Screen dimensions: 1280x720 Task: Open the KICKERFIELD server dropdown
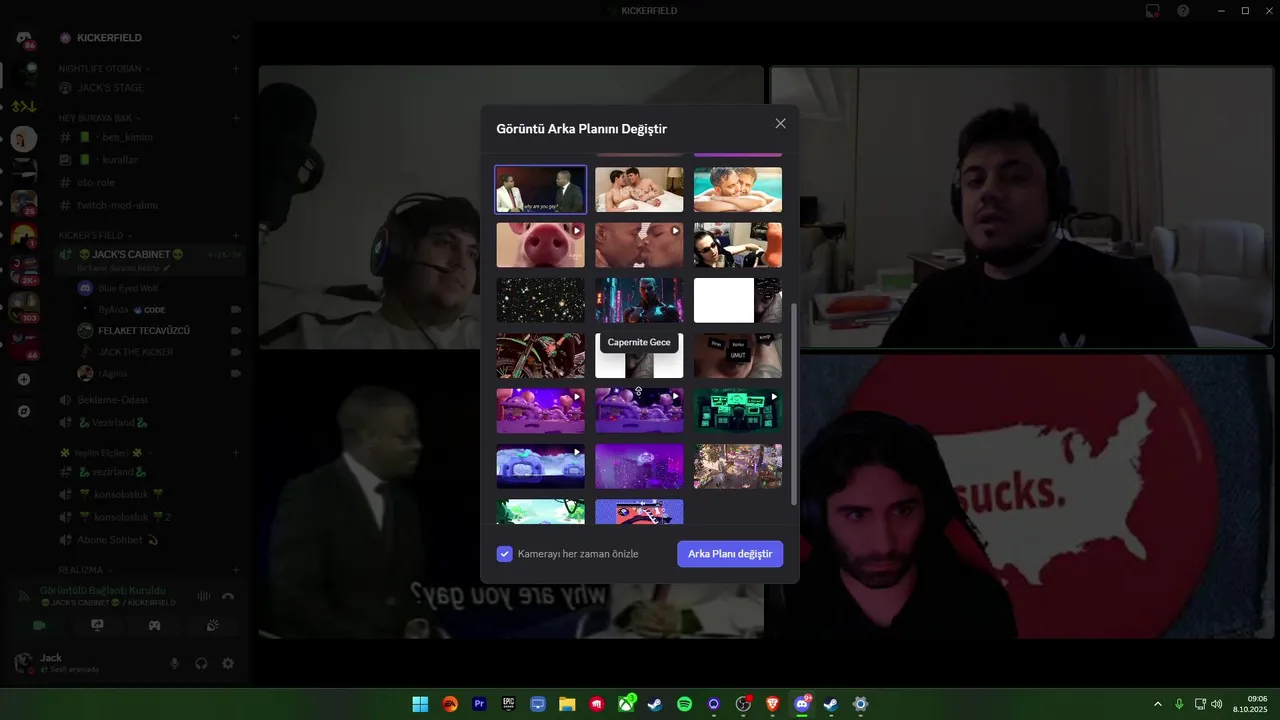[150, 38]
